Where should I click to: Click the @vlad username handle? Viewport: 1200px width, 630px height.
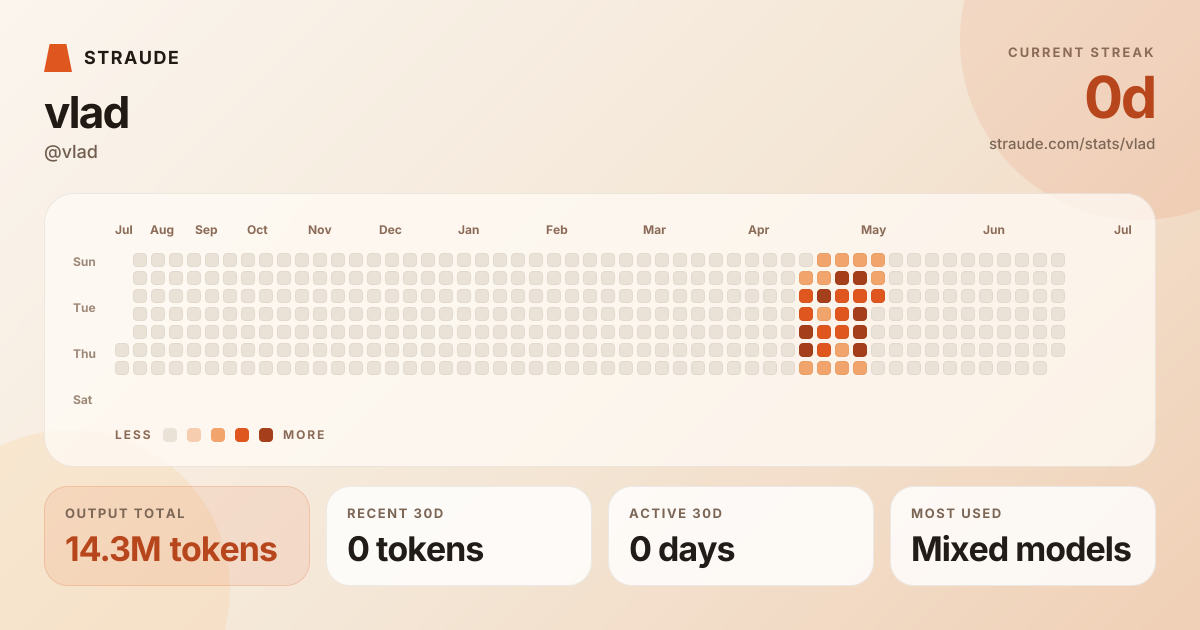pyautogui.click(x=71, y=152)
